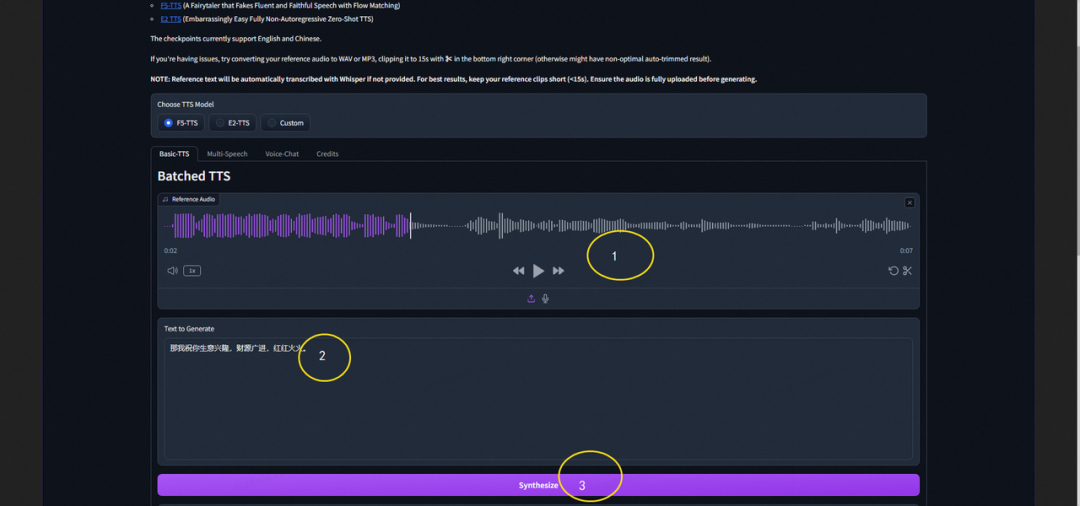Mute the reference audio volume icon
The height and width of the screenshot is (506, 1080).
pos(172,271)
